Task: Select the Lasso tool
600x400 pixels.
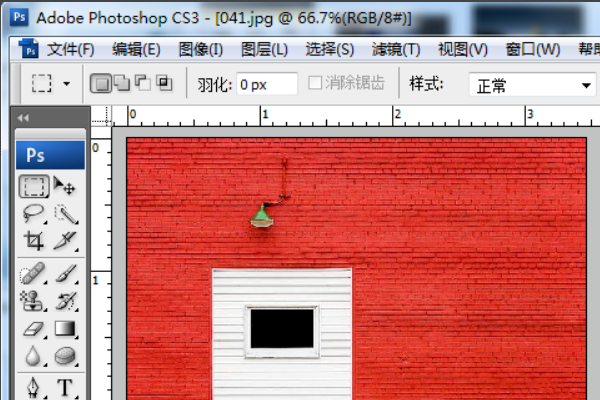Action: tap(34, 213)
